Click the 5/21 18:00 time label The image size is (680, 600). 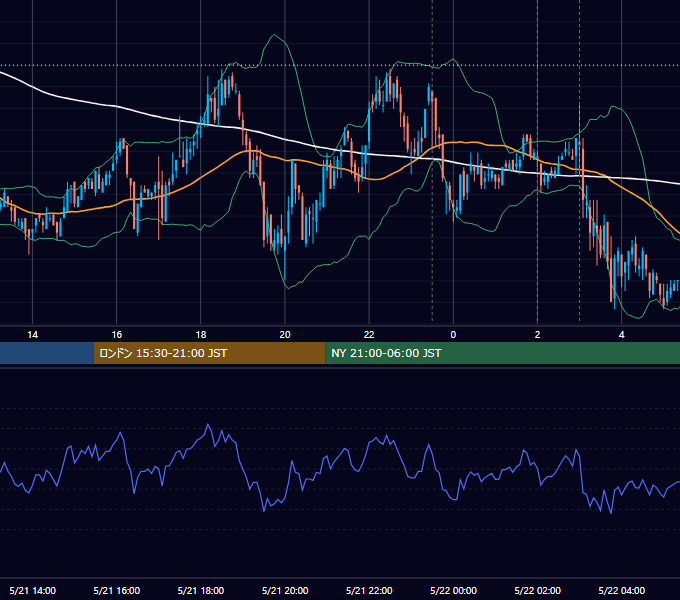click(201, 590)
